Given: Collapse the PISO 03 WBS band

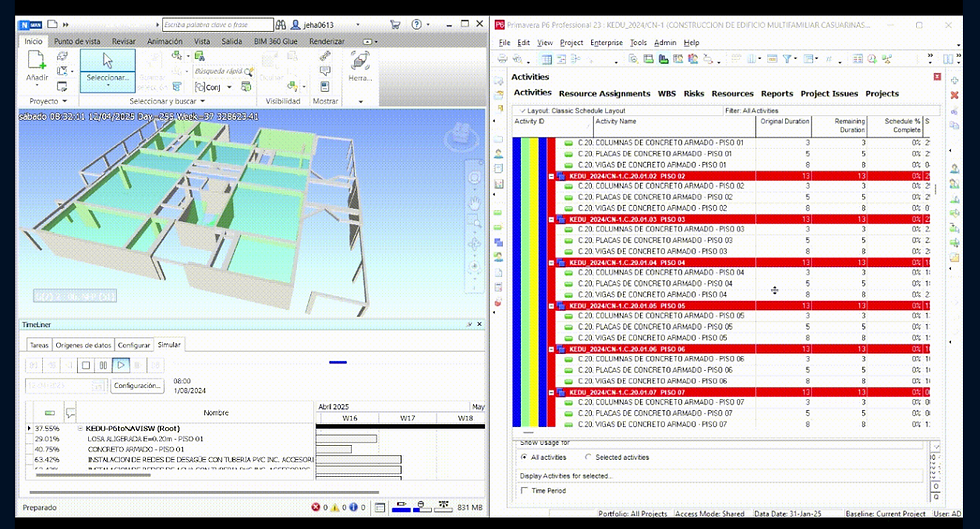Looking at the screenshot, I should (x=551, y=219).
